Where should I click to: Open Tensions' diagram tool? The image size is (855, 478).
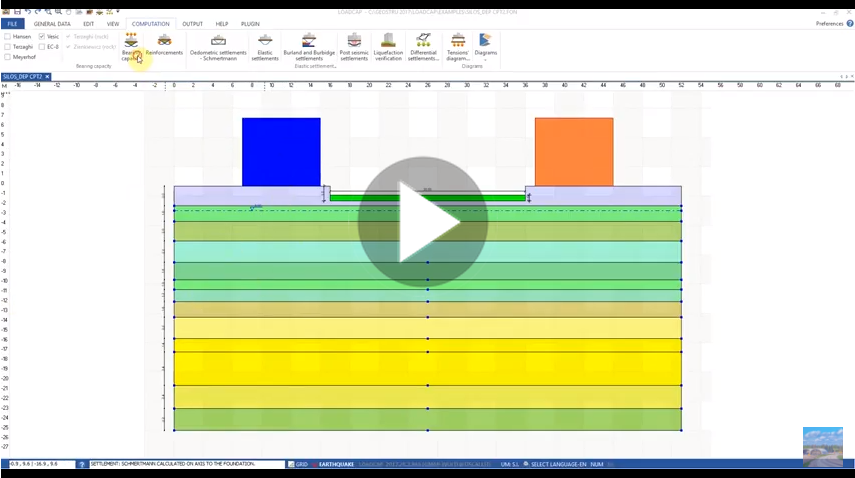click(x=457, y=47)
